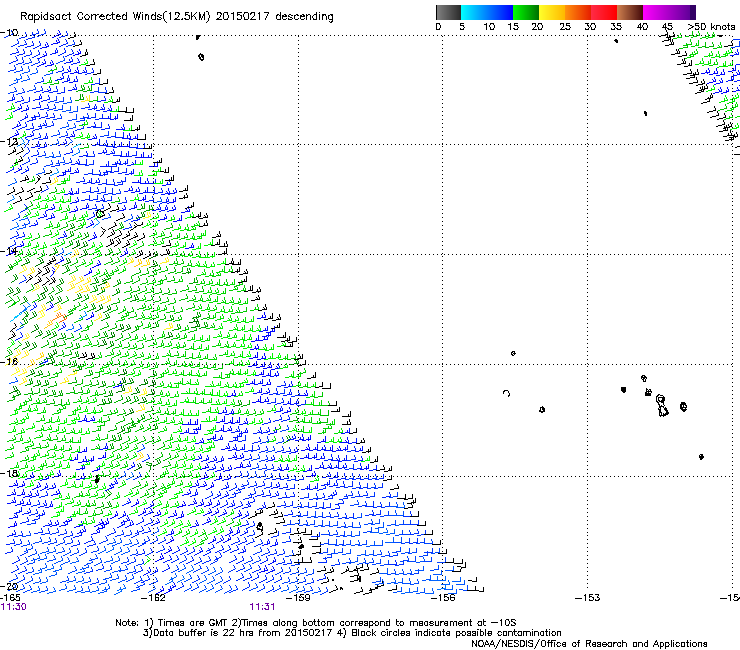Screen dimensions: 740x650
Task: Click the orange 25-30 knots color swatch
Action: point(578,12)
